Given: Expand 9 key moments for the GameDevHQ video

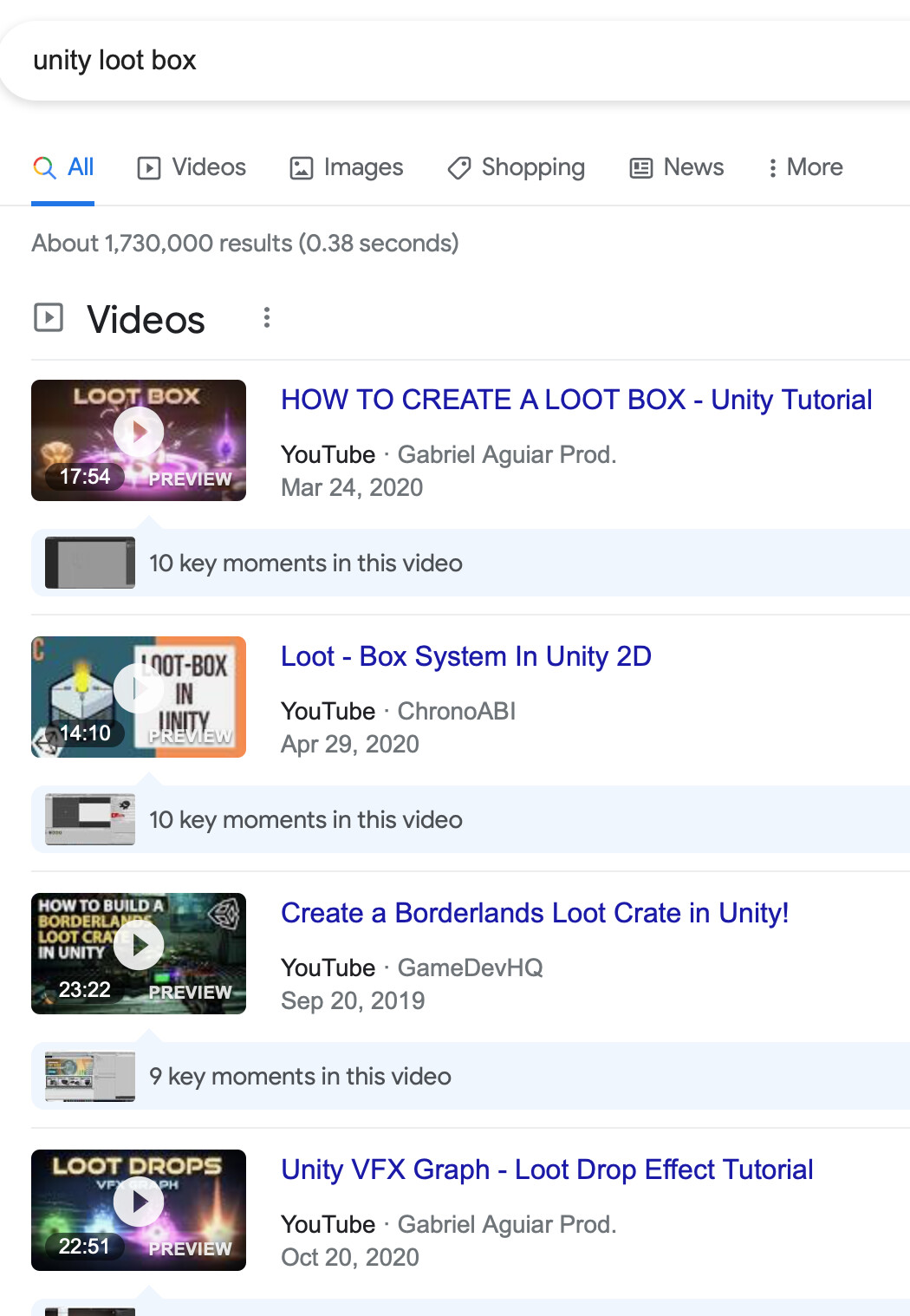Looking at the screenshot, I should (300, 1076).
